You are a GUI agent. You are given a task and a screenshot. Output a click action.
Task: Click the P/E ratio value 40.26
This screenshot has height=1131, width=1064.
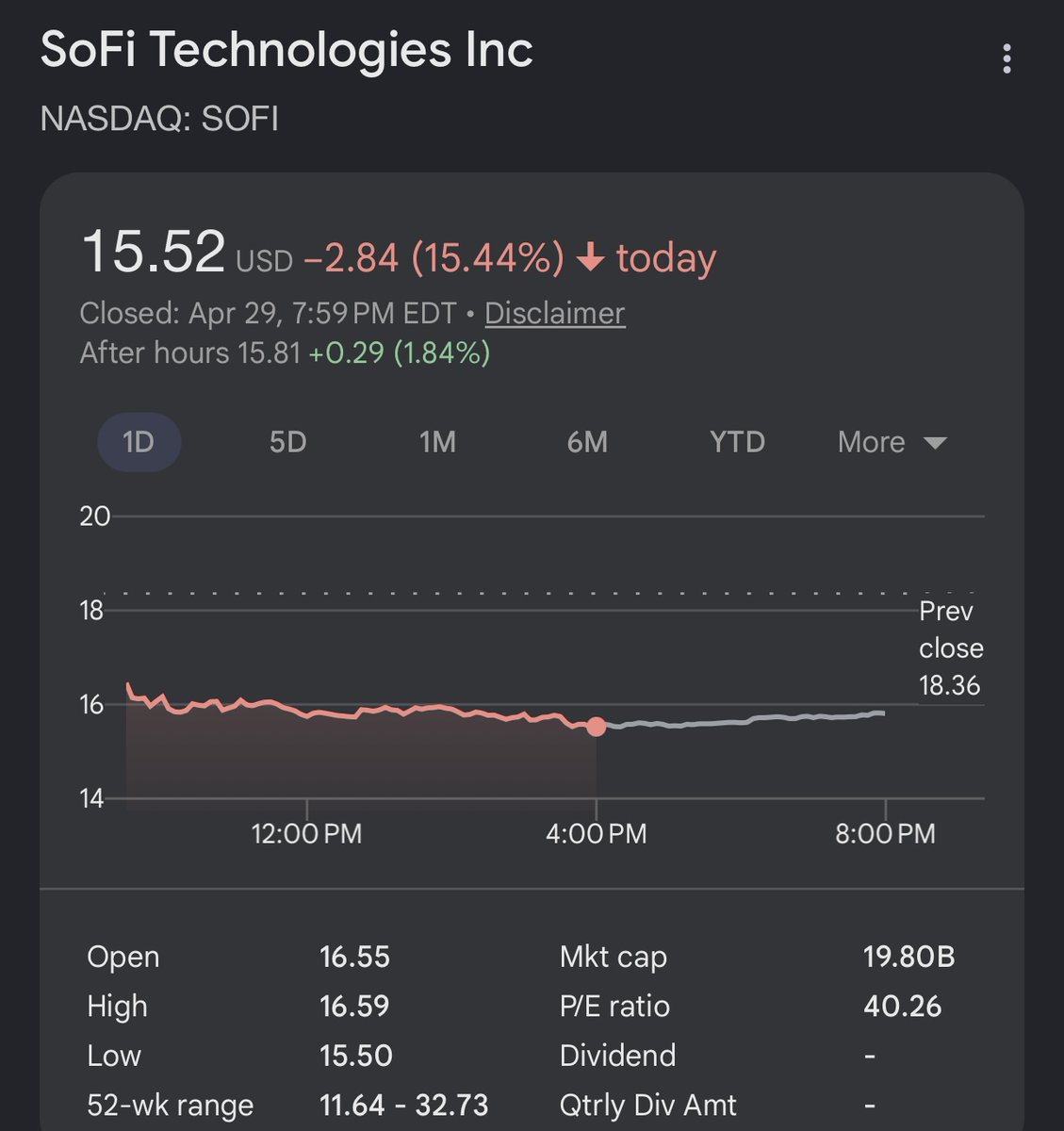902,1007
